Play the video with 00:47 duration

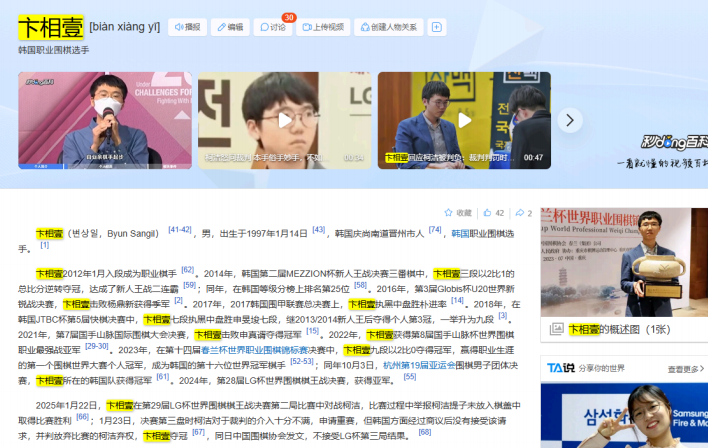463,121
